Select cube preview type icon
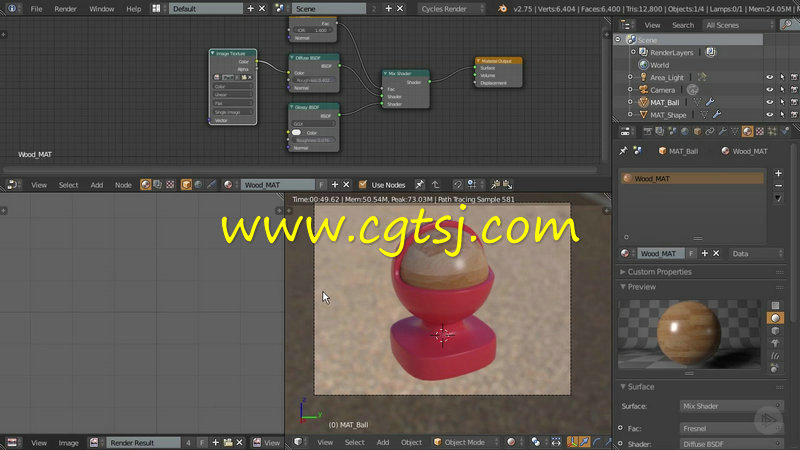Viewport: 800px width, 450px height. coord(775,331)
